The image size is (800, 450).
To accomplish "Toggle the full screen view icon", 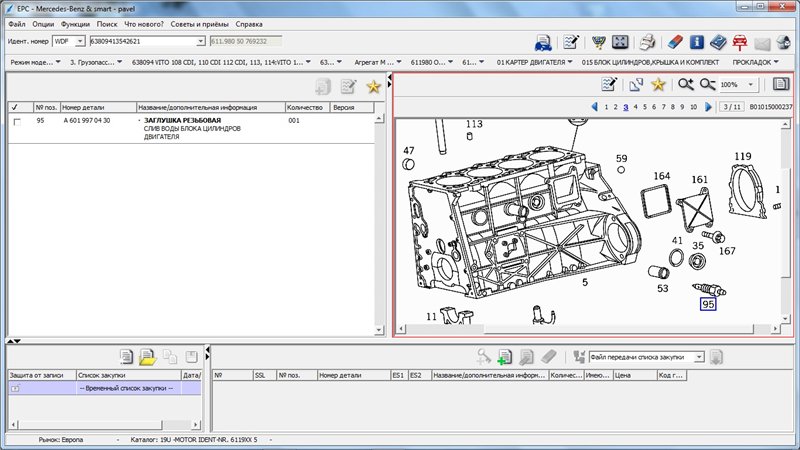I will pyautogui.click(x=620, y=42).
